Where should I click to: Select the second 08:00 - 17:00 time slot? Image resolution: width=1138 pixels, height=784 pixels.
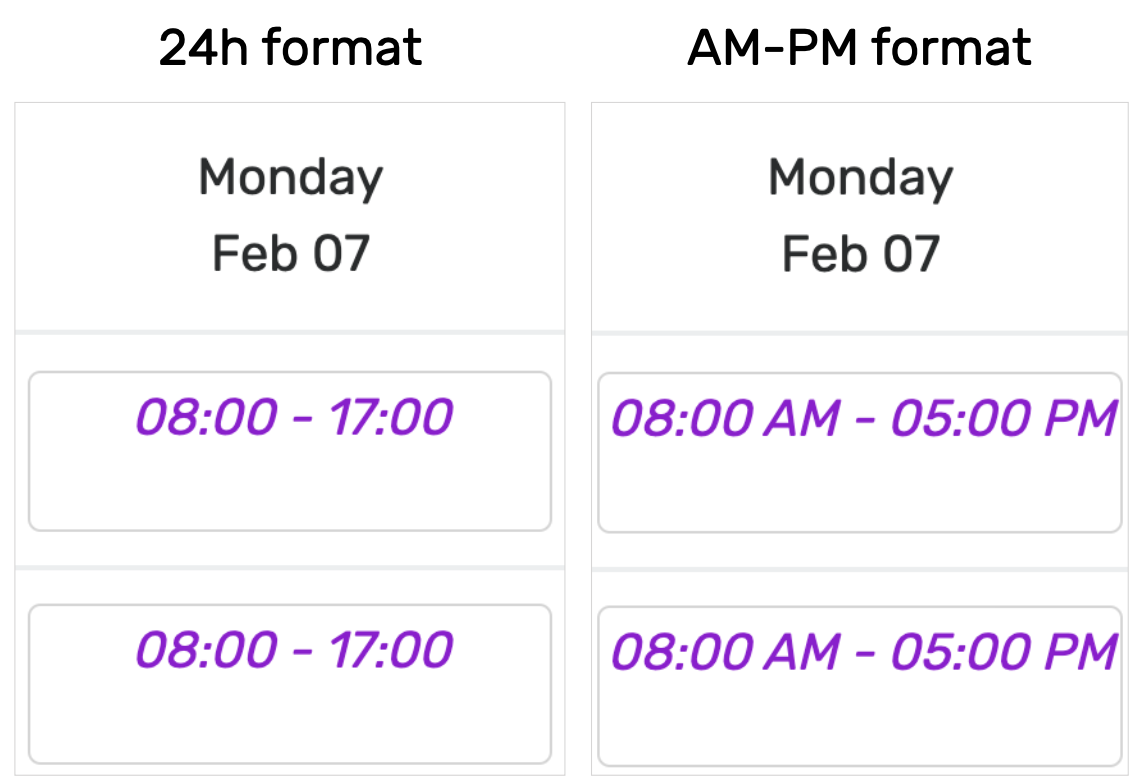click(290, 684)
